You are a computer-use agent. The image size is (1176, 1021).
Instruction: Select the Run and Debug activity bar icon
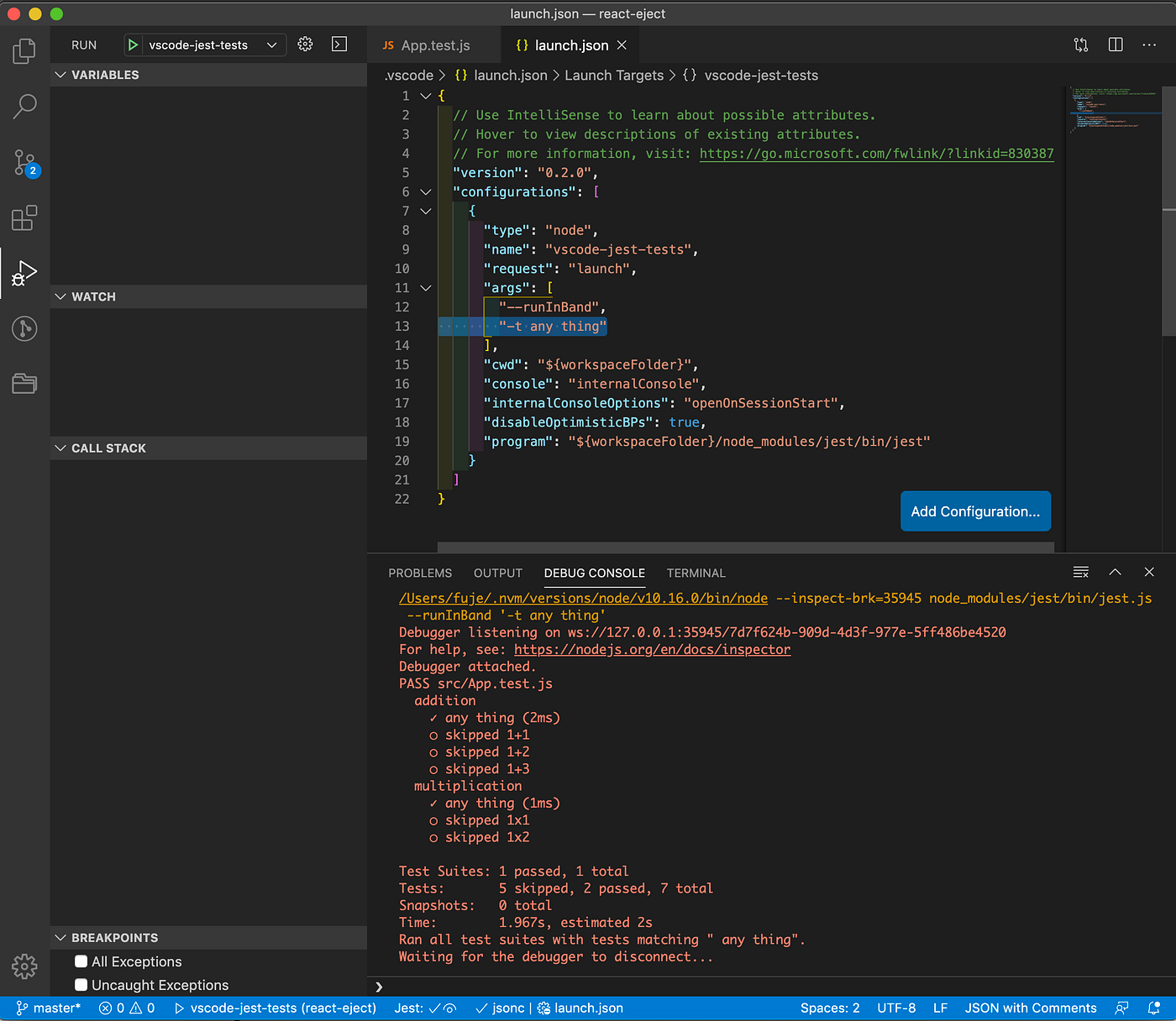(x=24, y=271)
